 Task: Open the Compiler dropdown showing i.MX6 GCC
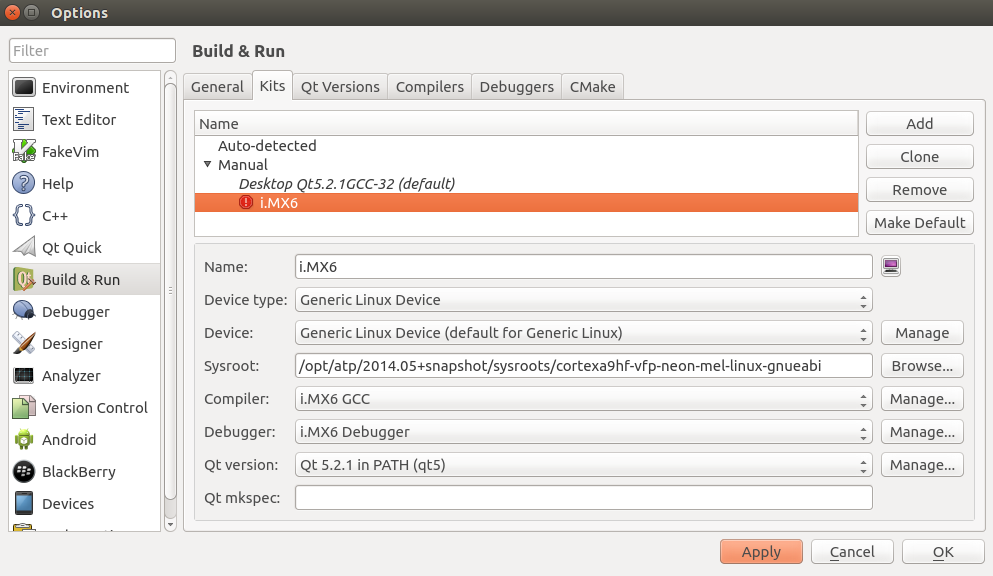click(x=583, y=399)
